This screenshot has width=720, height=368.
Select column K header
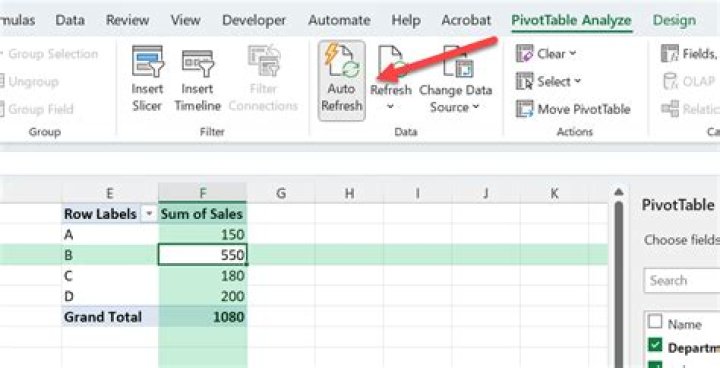555,193
